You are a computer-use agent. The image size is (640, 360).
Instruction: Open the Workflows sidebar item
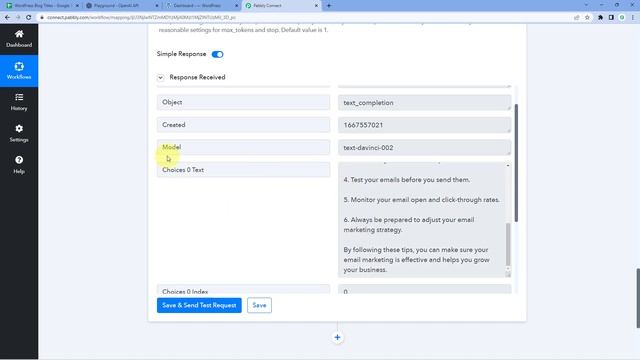pos(19,71)
